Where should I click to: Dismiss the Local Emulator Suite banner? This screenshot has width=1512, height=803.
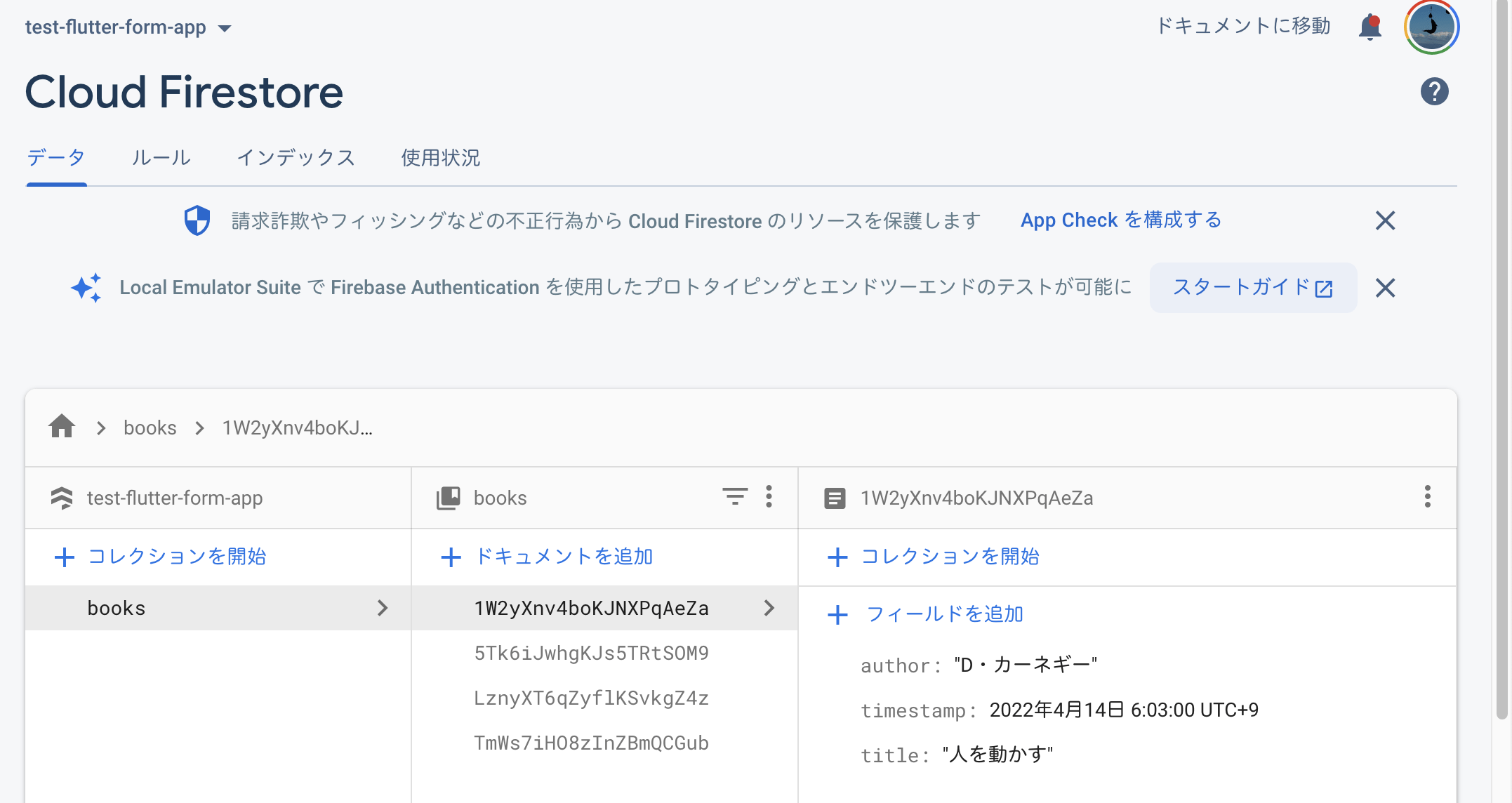[1385, 288]
